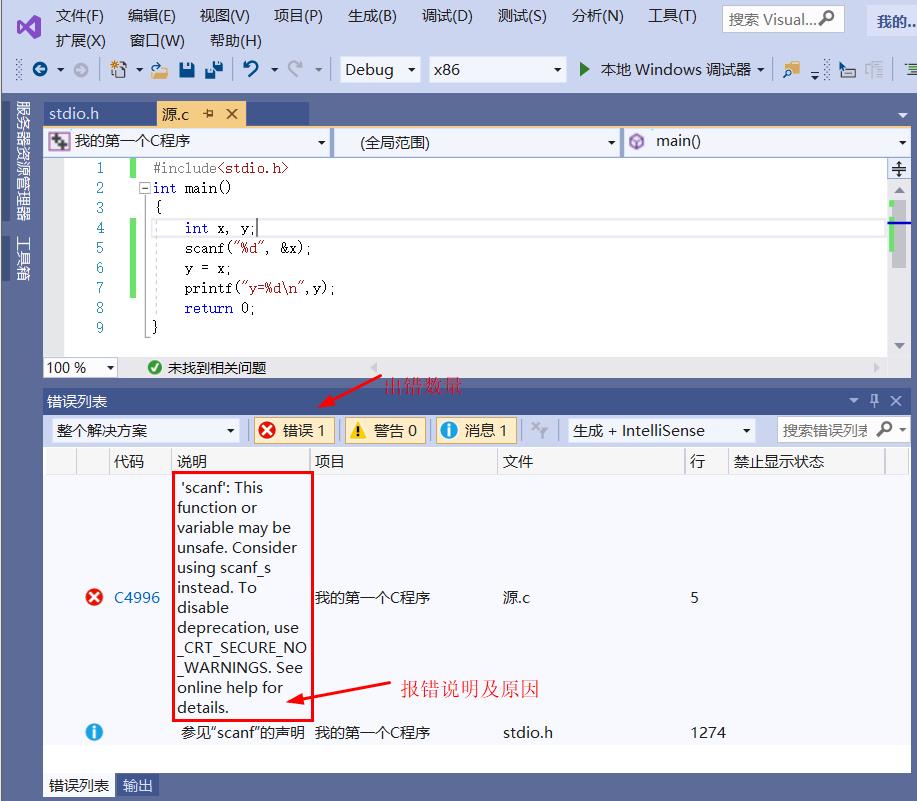Close the 源.c tab
This screenshot has height=801, width=917.
(232, 113)
